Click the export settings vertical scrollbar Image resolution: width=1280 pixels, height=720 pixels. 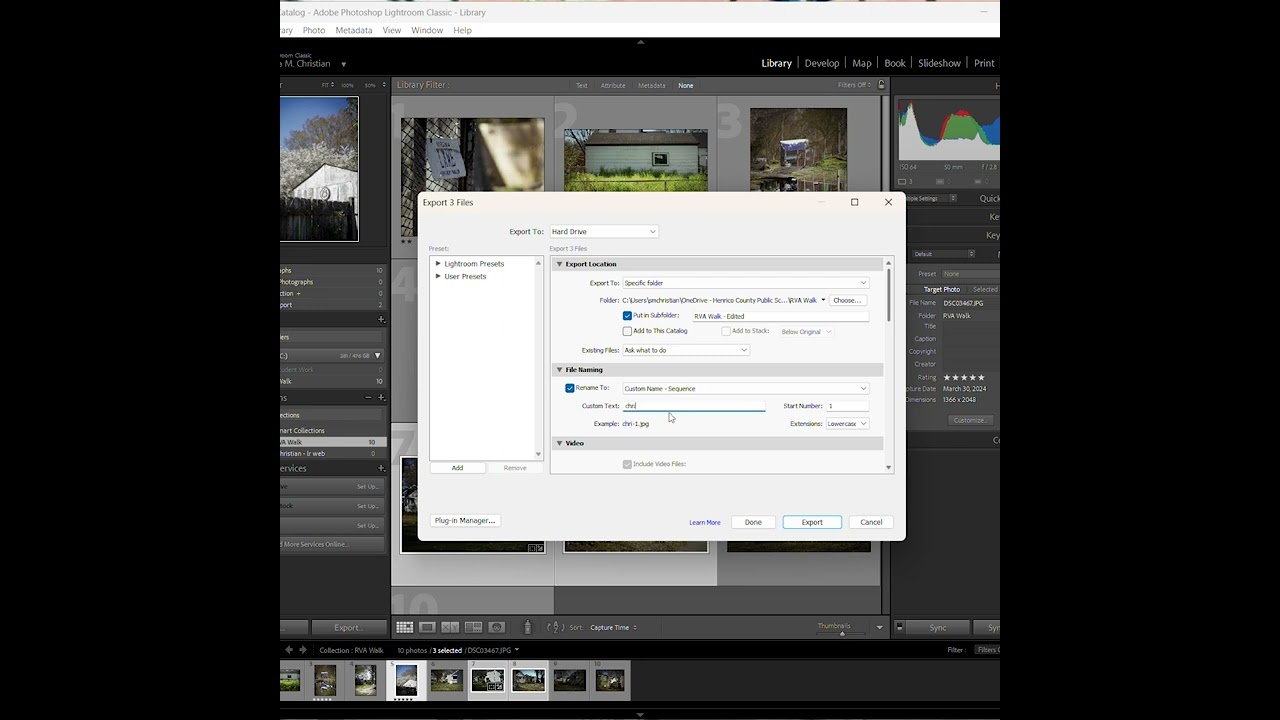[888, 295]
